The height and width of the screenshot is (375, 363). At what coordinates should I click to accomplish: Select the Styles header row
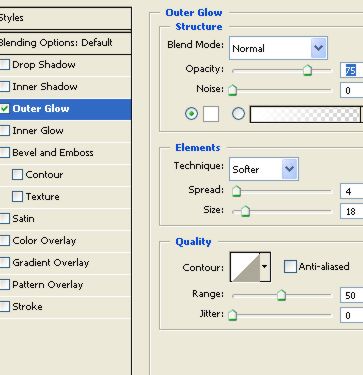point(65,18)
